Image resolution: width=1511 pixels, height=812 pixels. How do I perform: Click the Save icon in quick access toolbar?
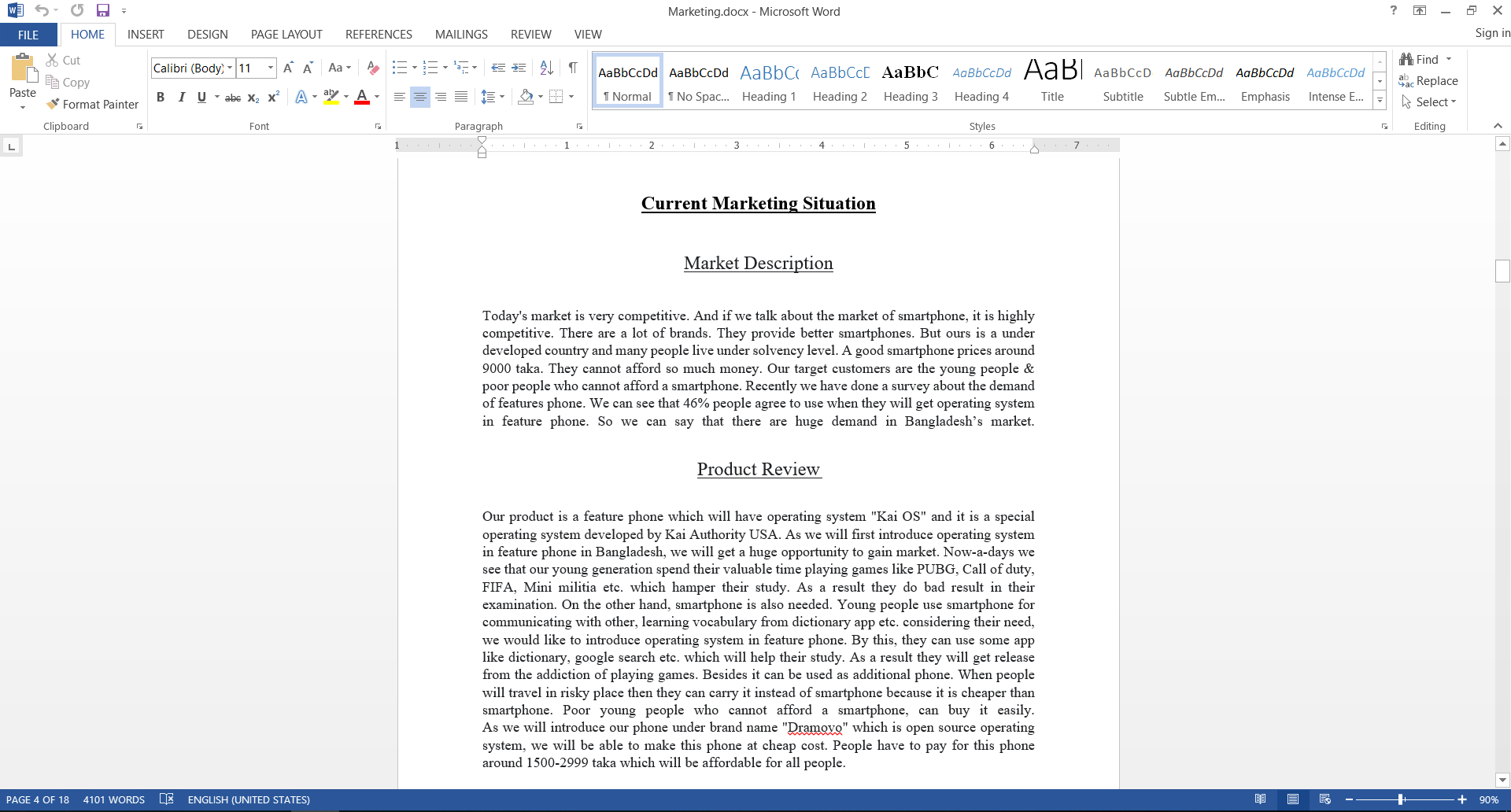[103, 10]
